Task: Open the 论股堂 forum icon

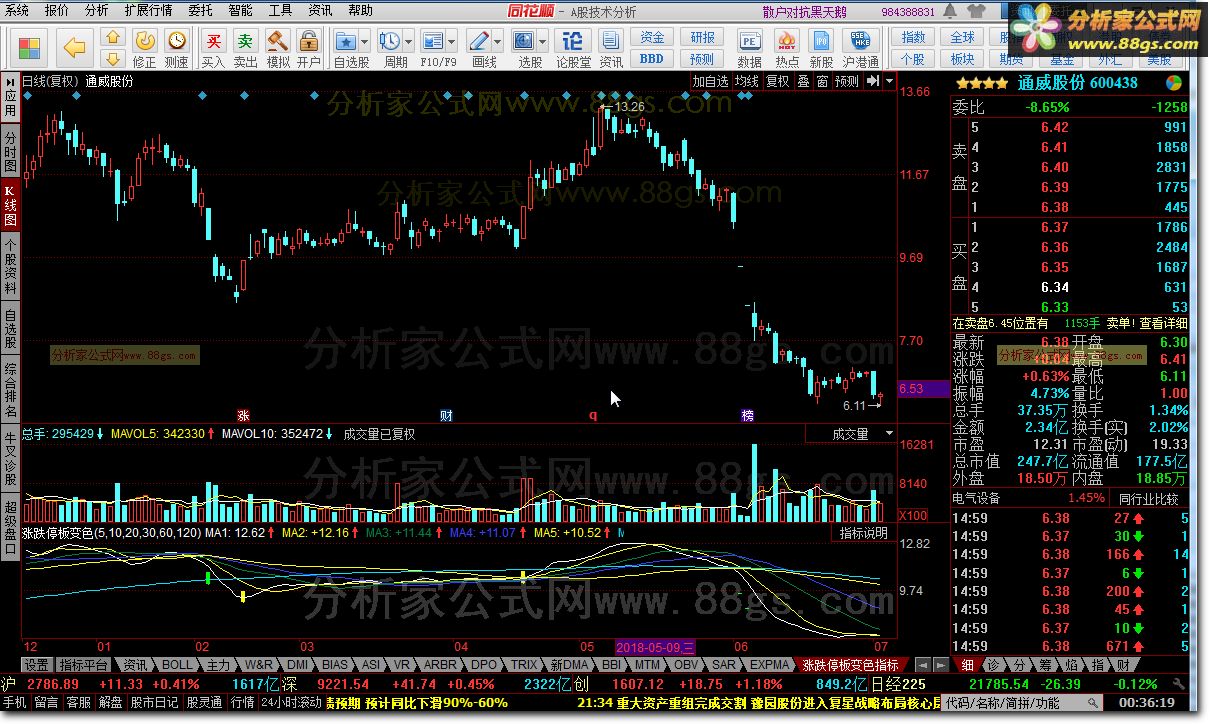Action: point(573,40)
